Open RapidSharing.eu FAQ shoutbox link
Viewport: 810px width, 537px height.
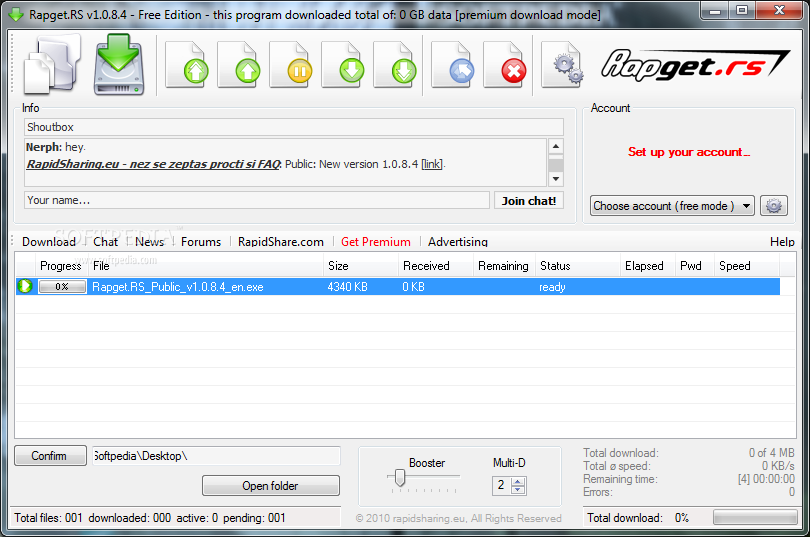tap(153, 164)
